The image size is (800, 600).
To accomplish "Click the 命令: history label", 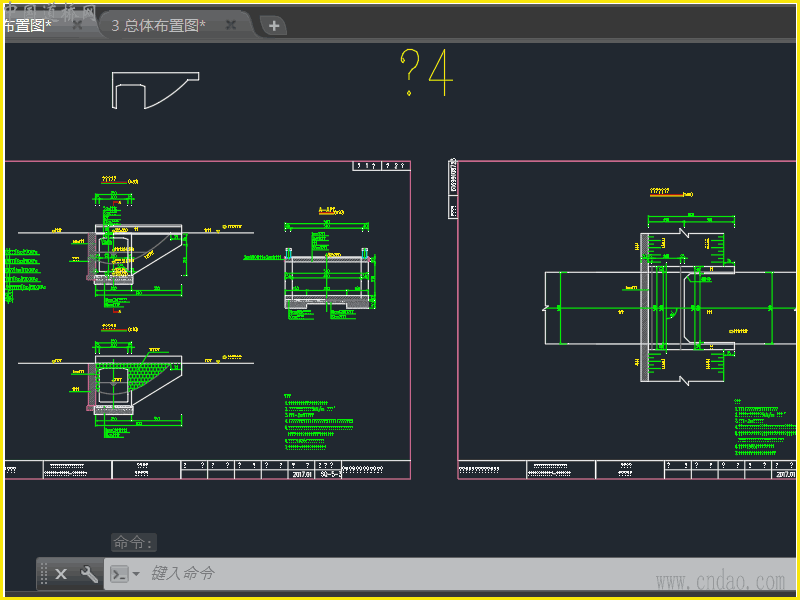I will point(134,543).
